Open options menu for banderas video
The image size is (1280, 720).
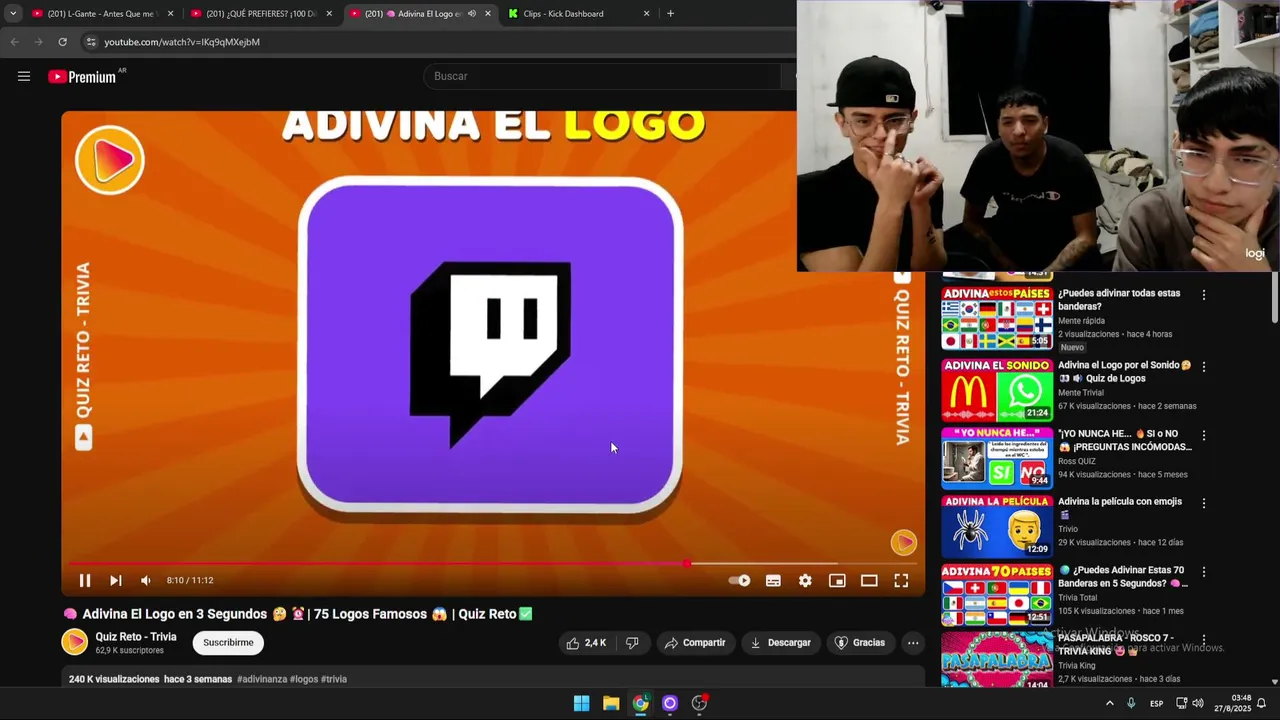[x=1204, y=295]
